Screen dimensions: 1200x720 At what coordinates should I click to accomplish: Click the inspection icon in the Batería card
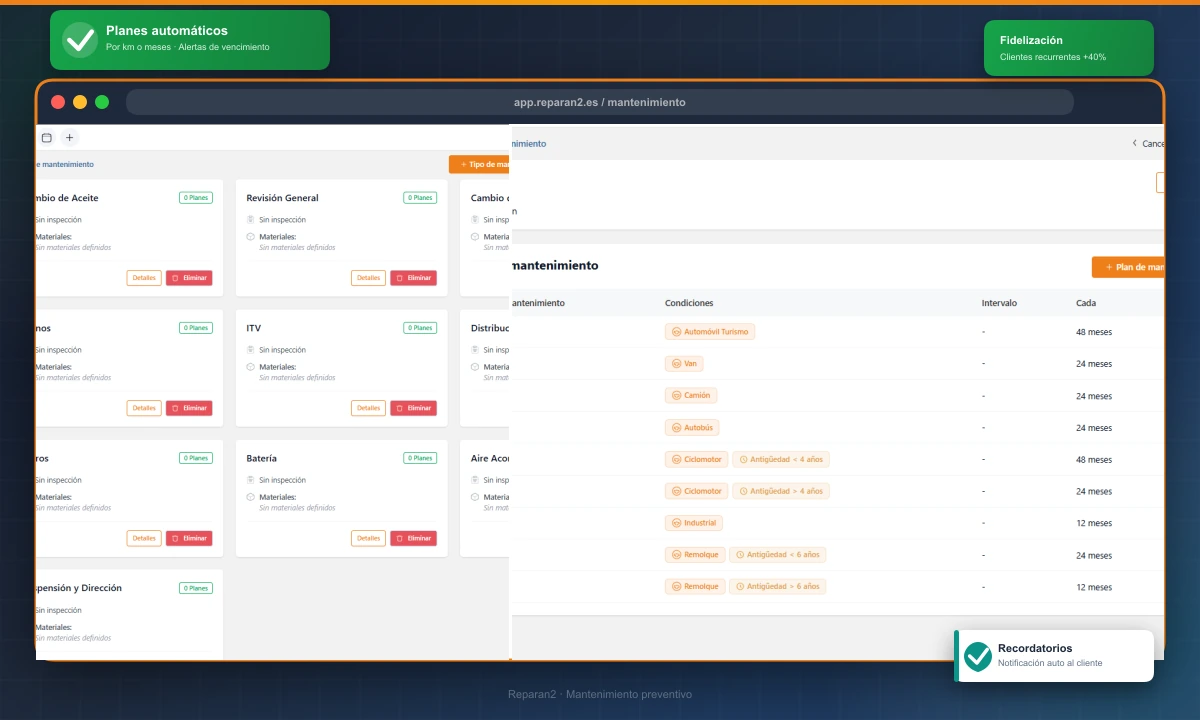[251, 480]
